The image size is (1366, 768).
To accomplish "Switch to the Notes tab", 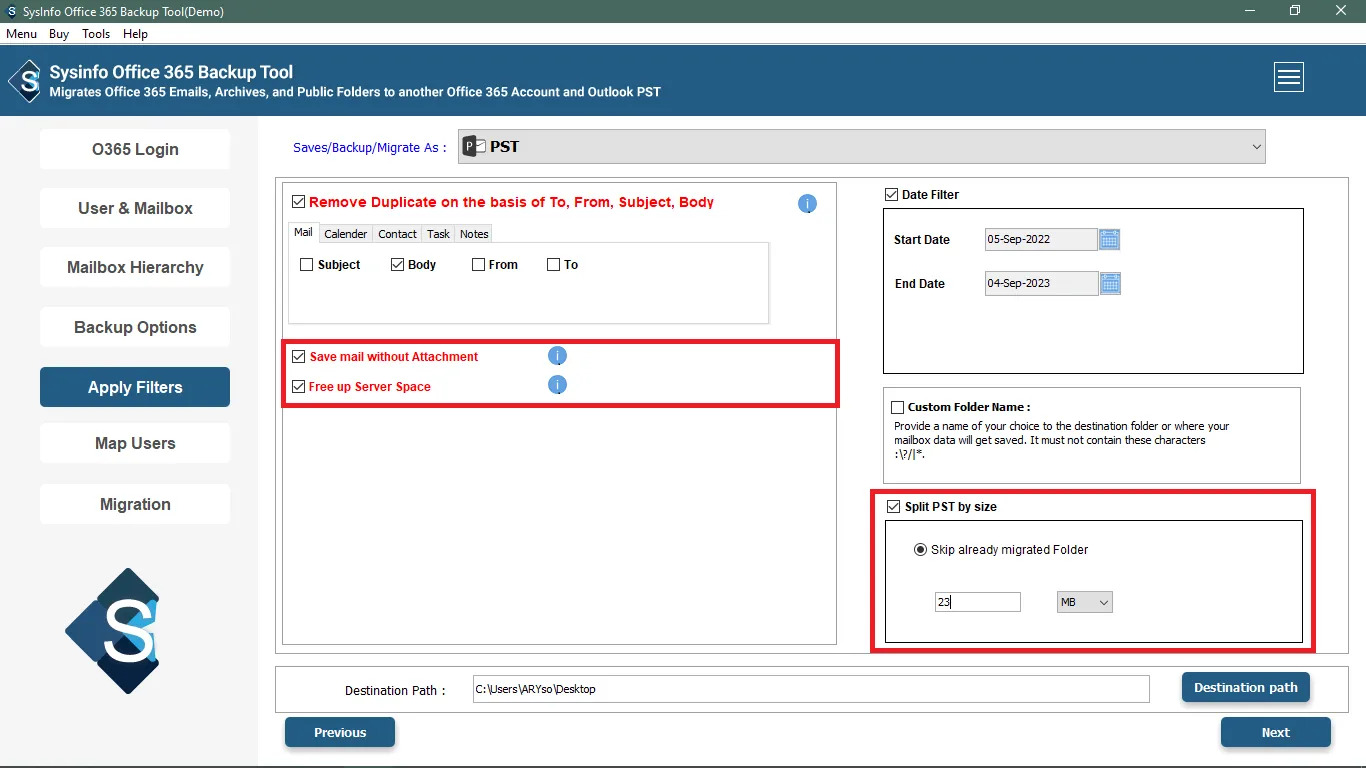I will pyautogui.click(x=474, y=234).
